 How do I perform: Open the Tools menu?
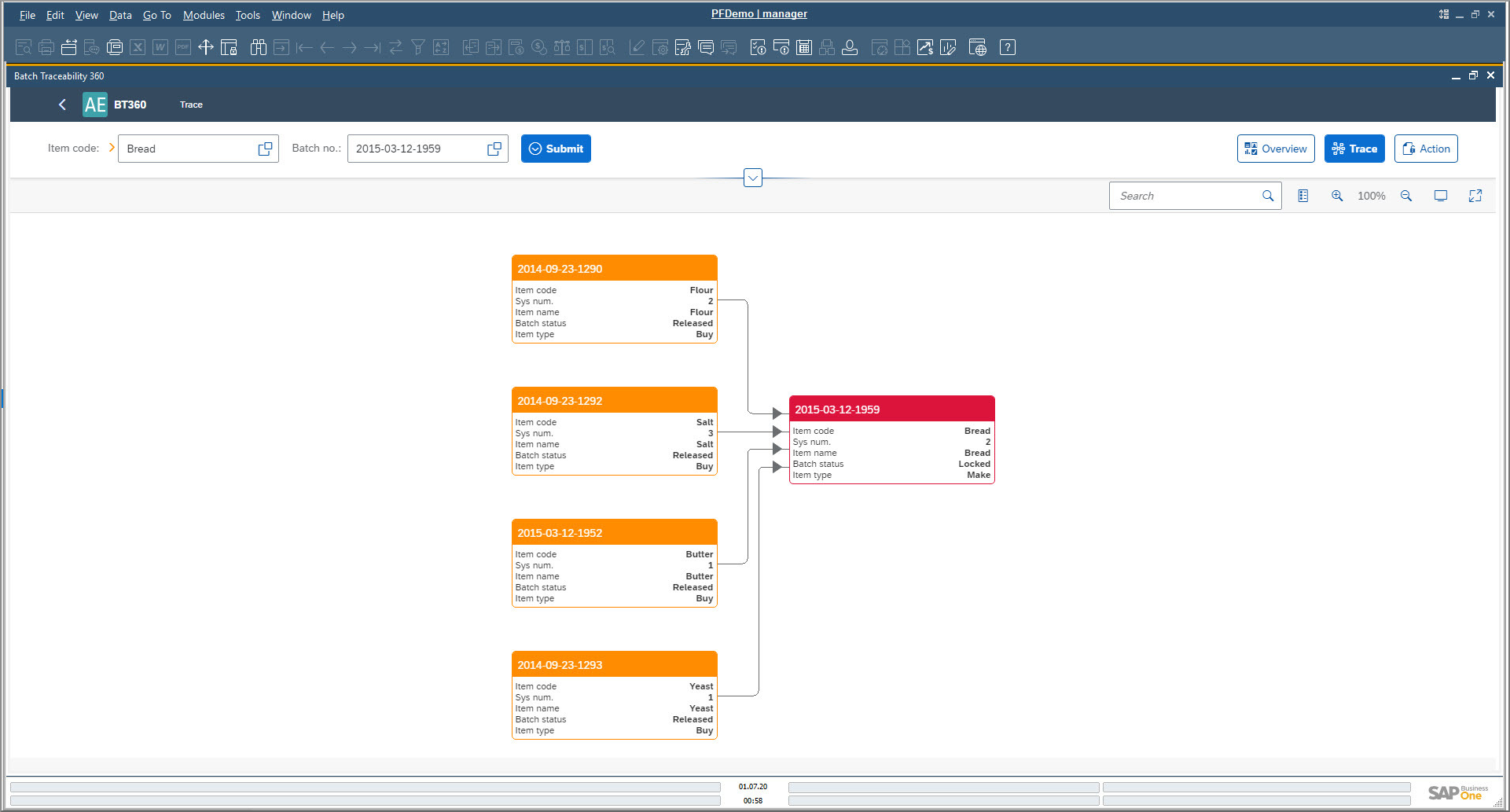point(248,15)
